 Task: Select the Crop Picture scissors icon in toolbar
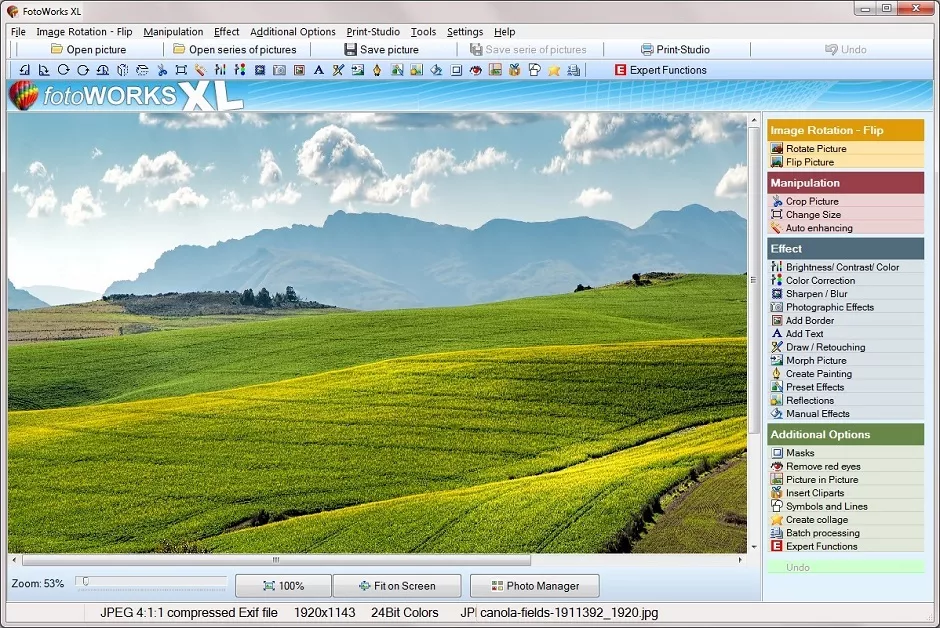point(163,70)
